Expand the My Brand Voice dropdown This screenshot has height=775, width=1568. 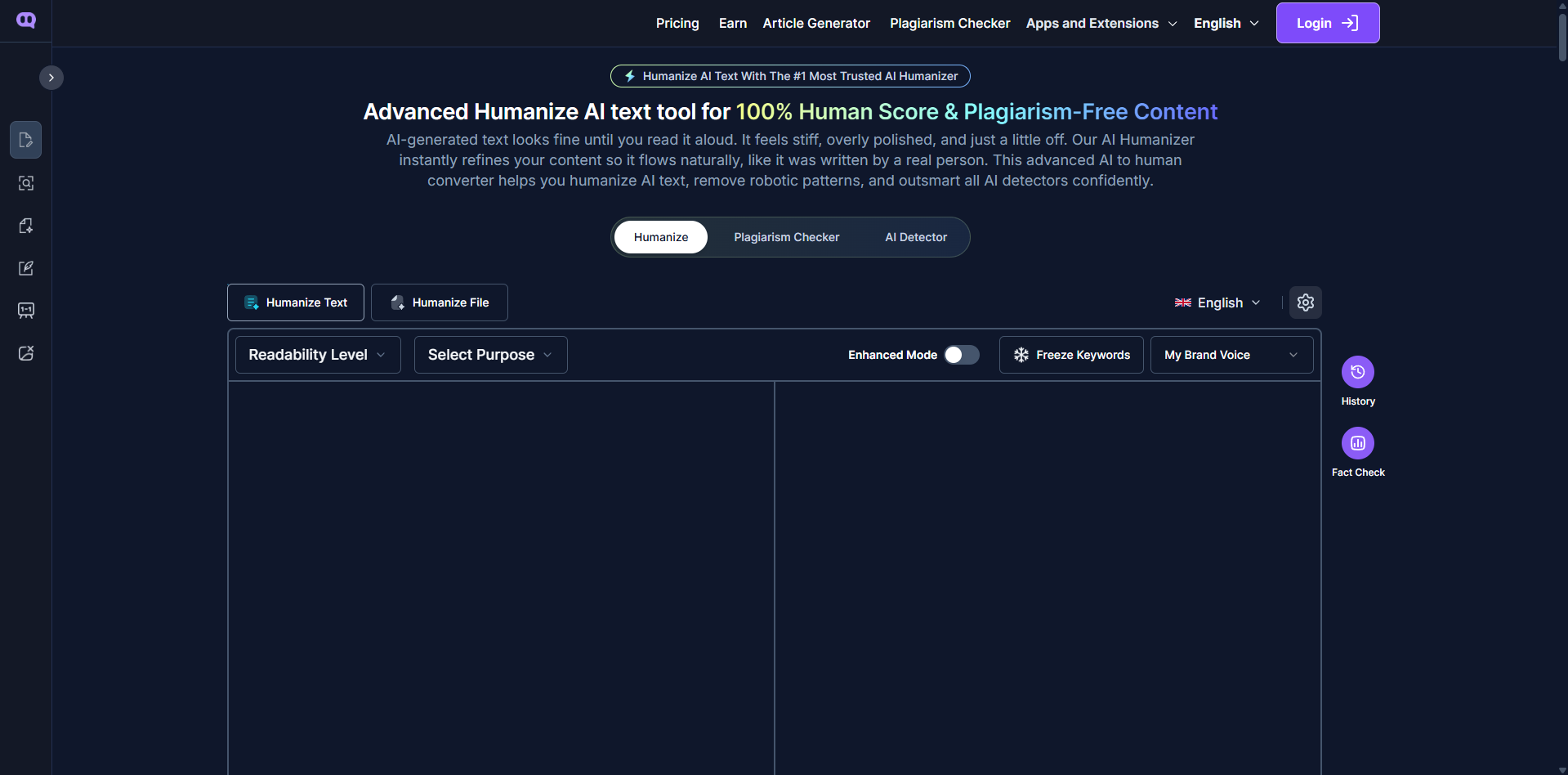pyautogui.click(x=1231, y=355)
